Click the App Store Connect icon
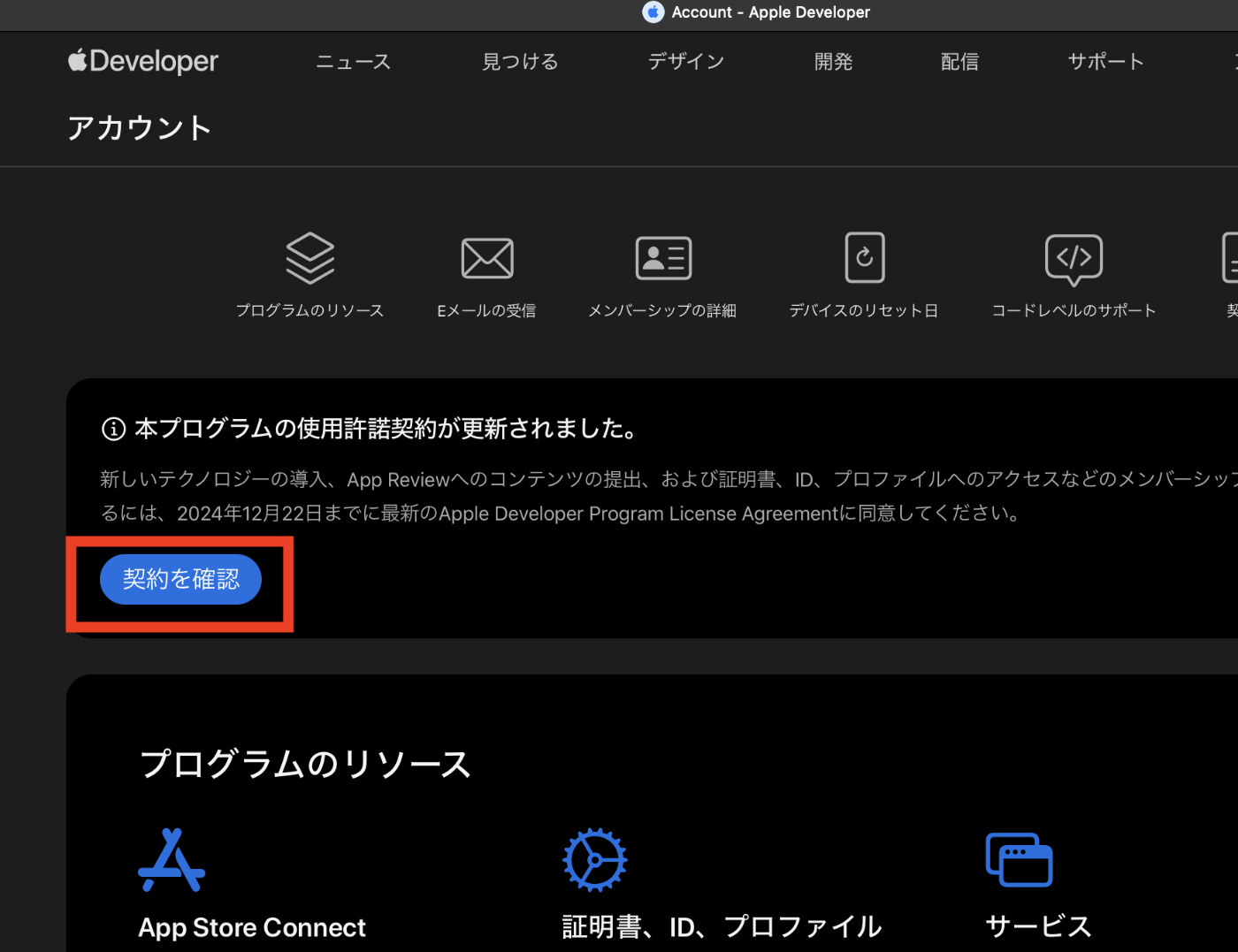 [172, 860]
